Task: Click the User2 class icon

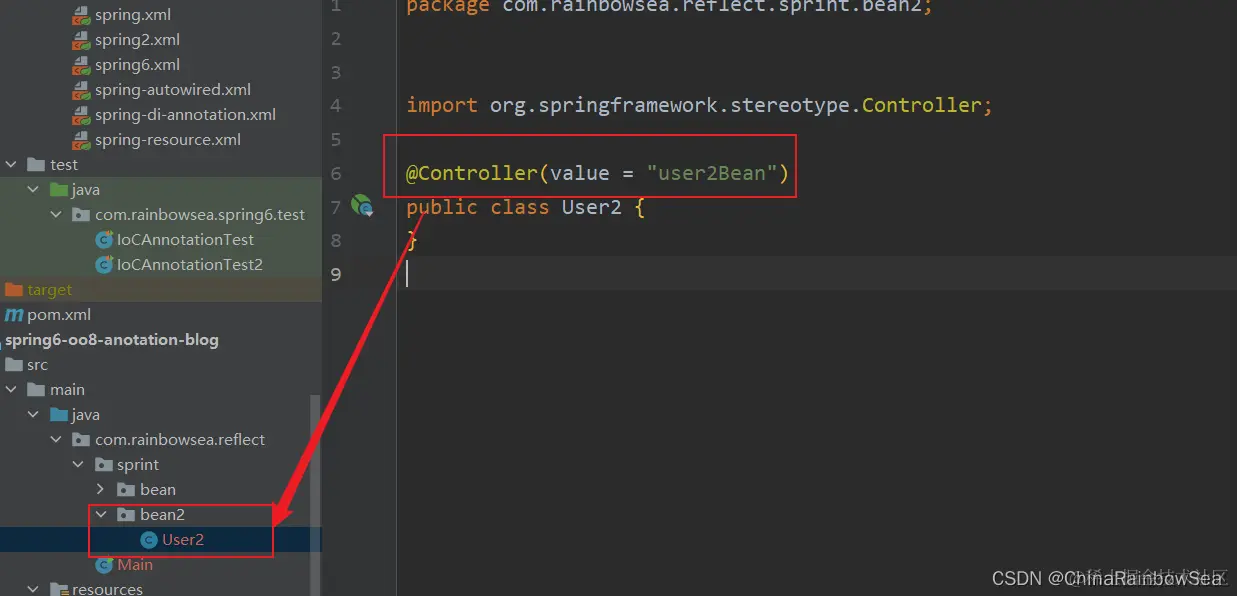Action: 148,540
